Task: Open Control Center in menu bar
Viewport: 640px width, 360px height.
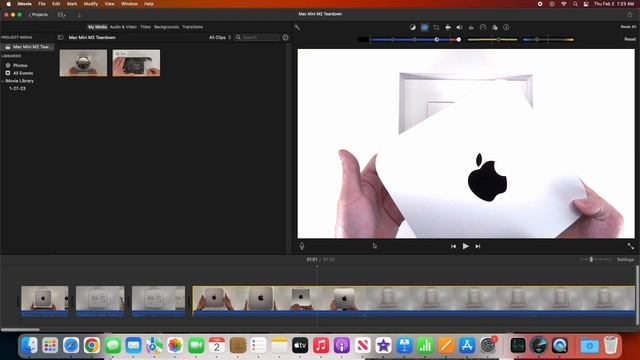Action: (x=586, y=4)
